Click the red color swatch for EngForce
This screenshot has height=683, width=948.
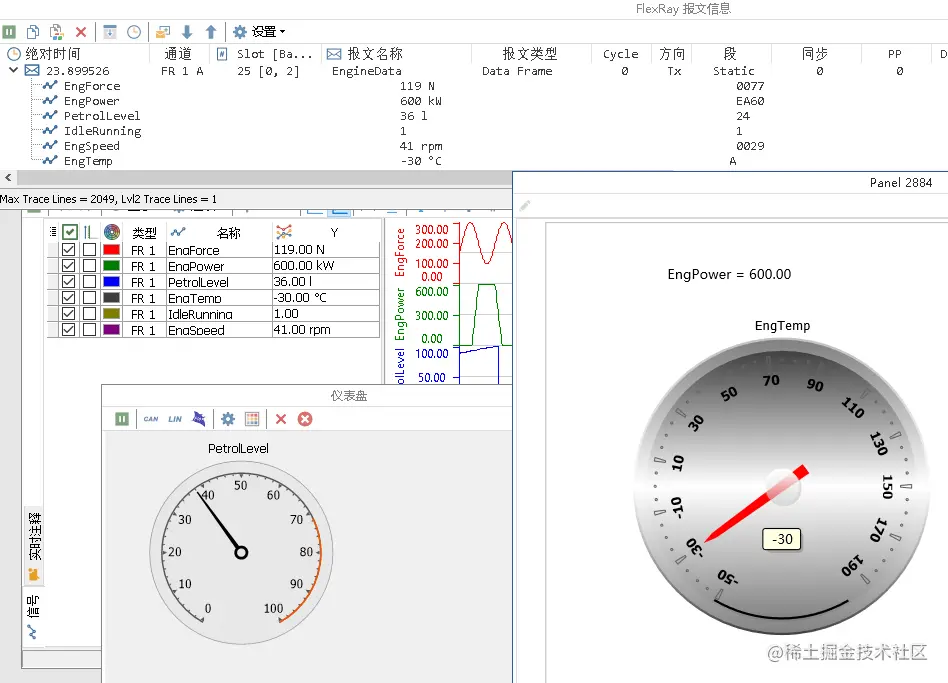pos(111,250)
